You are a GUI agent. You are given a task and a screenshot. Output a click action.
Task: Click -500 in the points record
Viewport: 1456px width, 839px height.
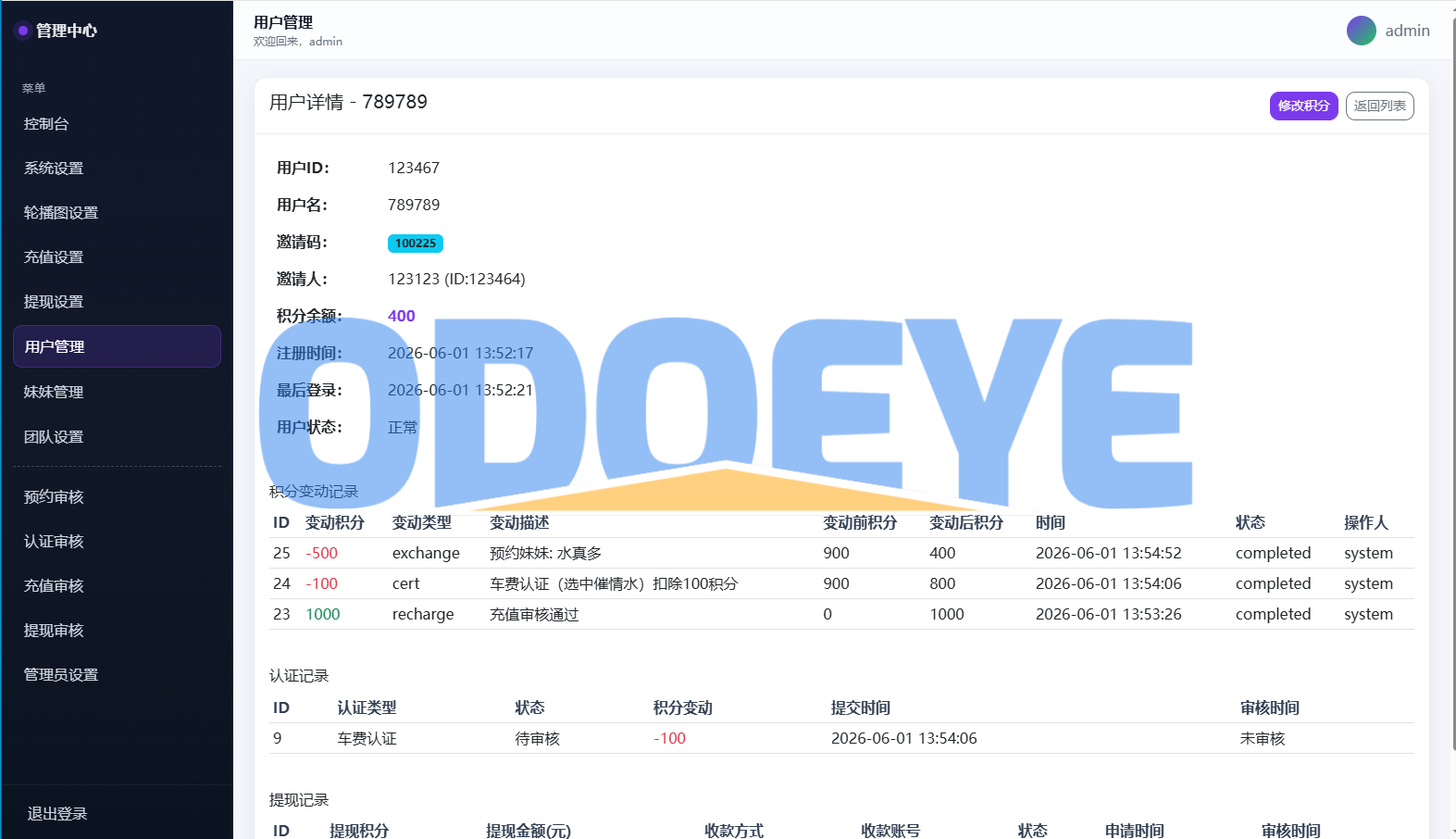point(322,553)
